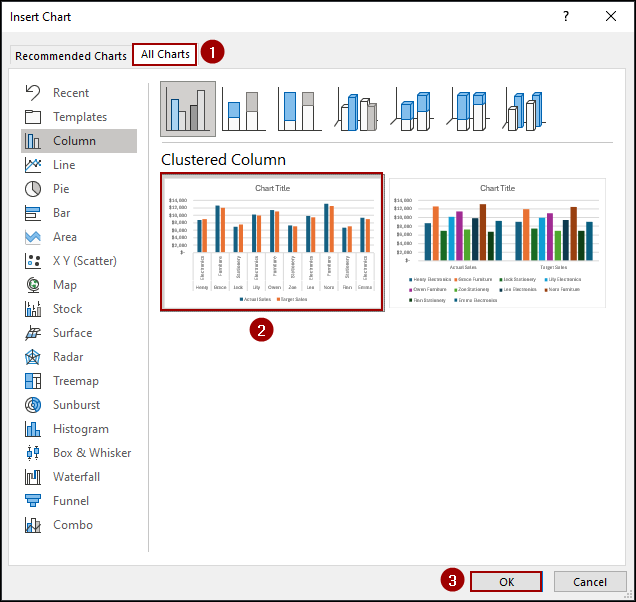Click the Surface chart type icon

(33, 333)
